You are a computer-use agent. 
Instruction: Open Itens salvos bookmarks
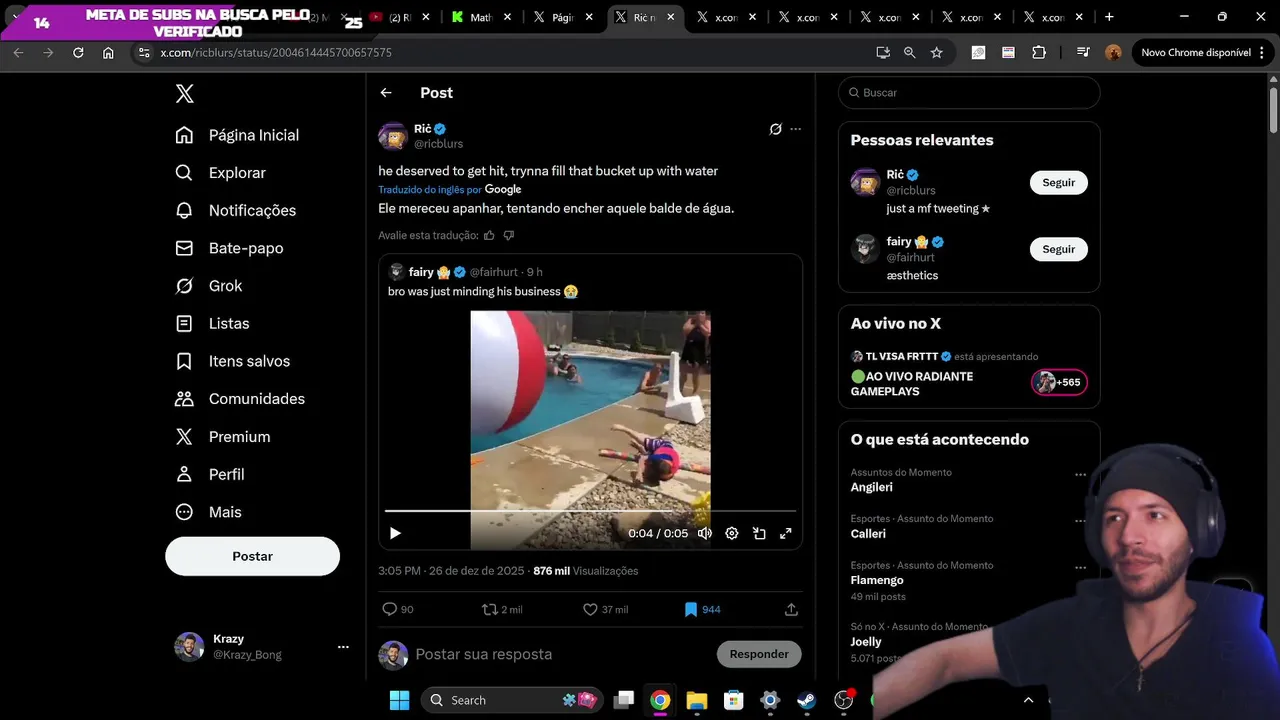pos(232,361)
